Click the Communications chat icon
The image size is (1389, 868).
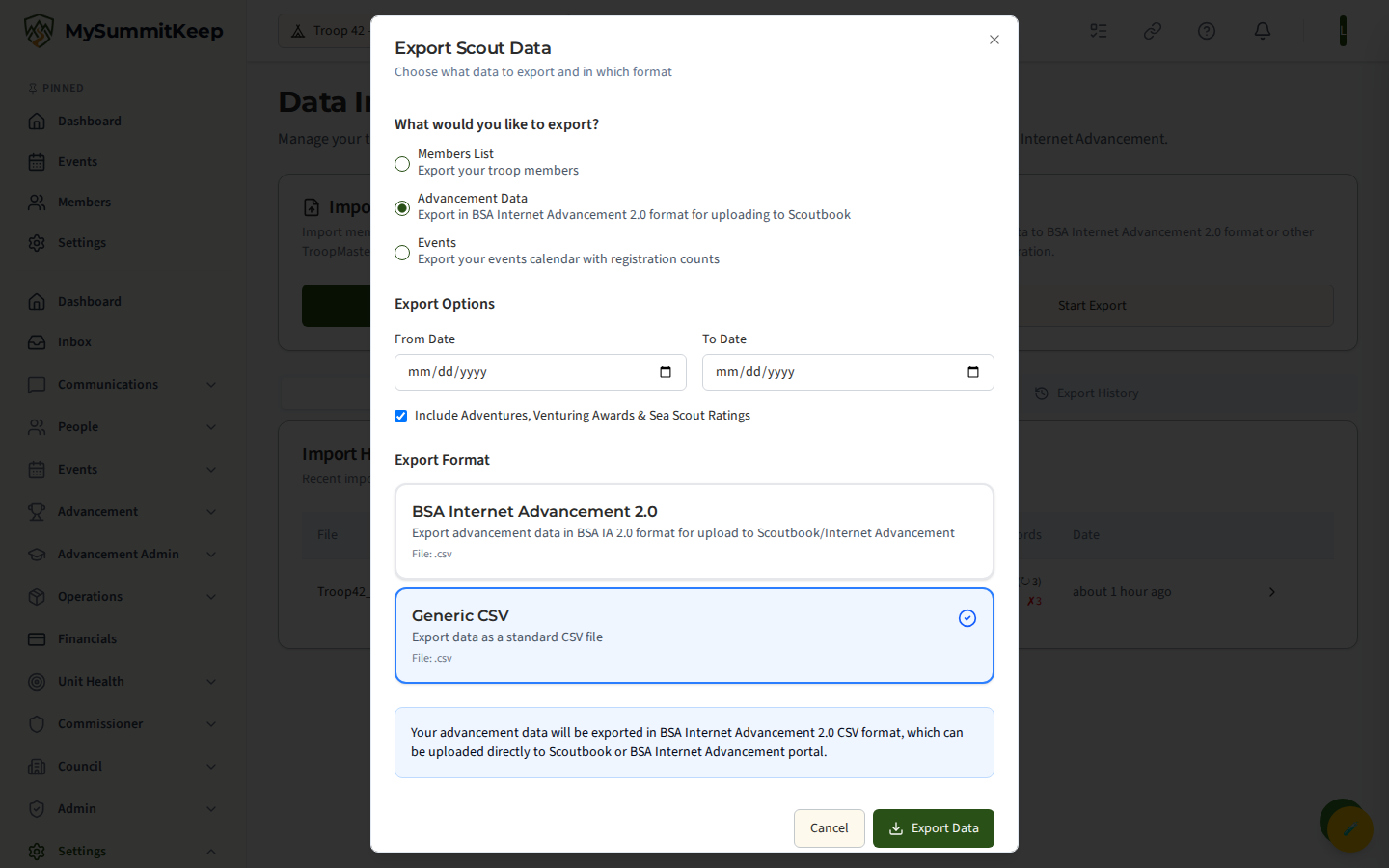tap(37, 385)
